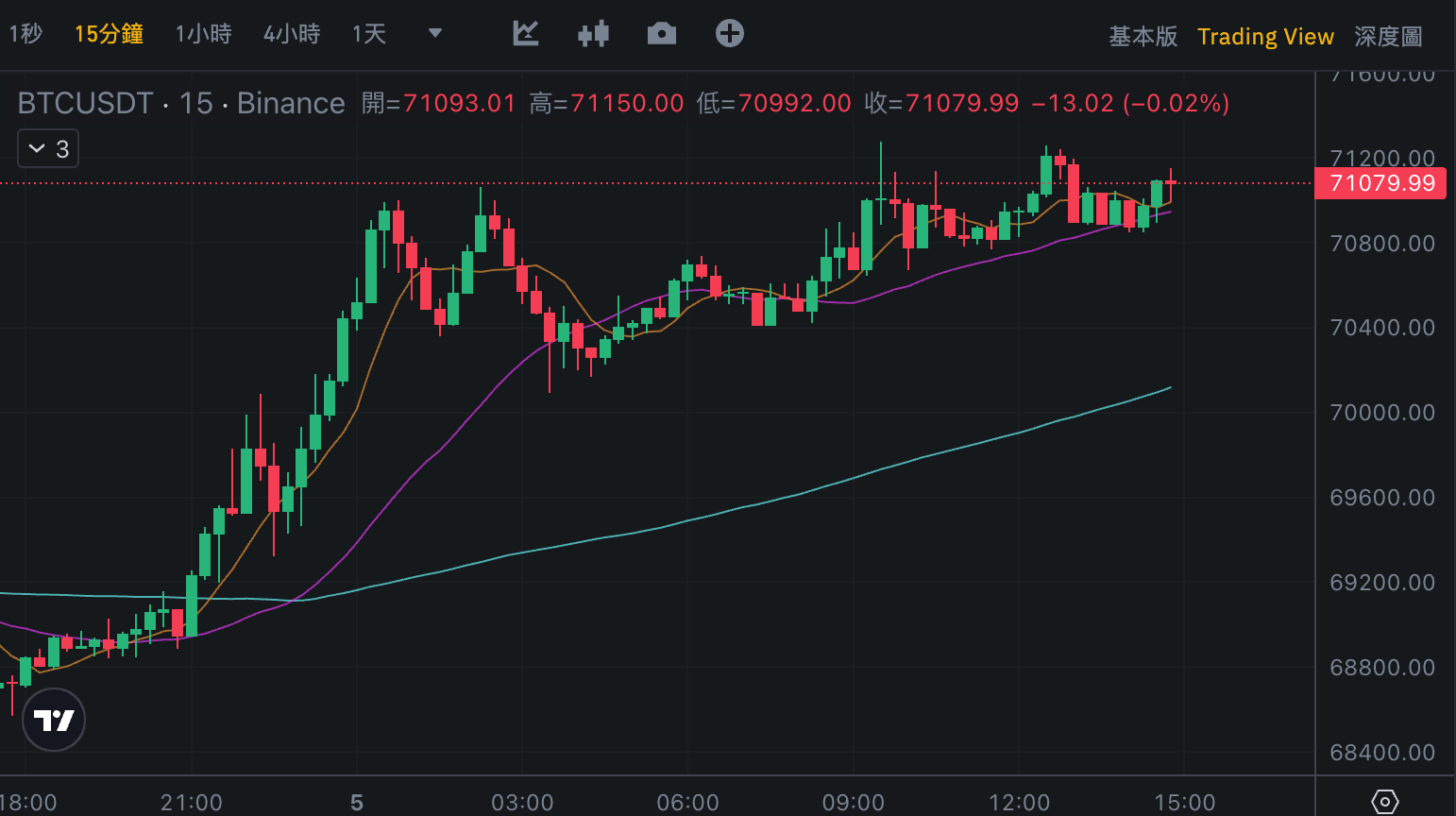Viewport: 1456px width, 816px height.
Task: Expand the more intervals dropdown arrow
Action: (x=435, y=34)
